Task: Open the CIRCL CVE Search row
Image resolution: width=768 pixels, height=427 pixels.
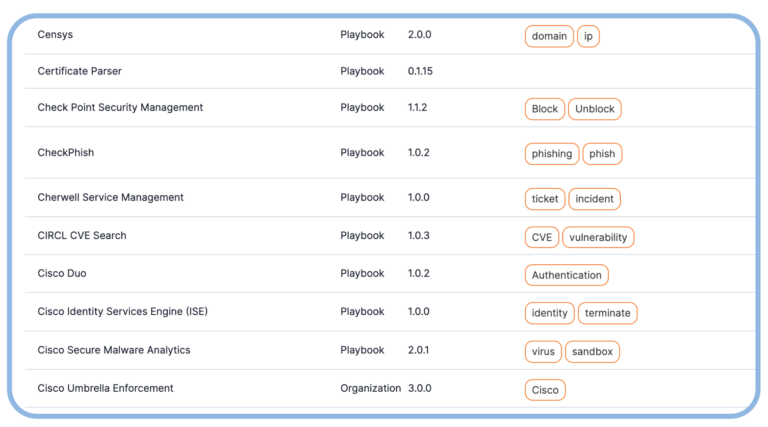Action: (x=82, y=236)
